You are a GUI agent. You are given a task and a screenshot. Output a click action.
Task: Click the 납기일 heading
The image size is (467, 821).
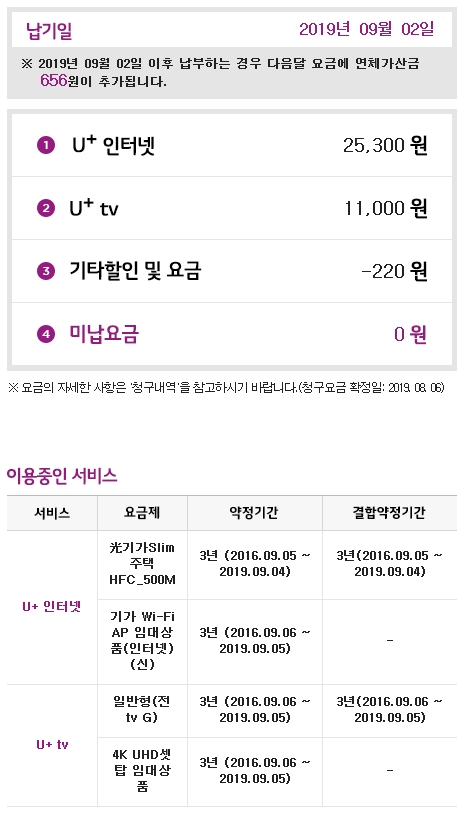[x=49, y=30]
